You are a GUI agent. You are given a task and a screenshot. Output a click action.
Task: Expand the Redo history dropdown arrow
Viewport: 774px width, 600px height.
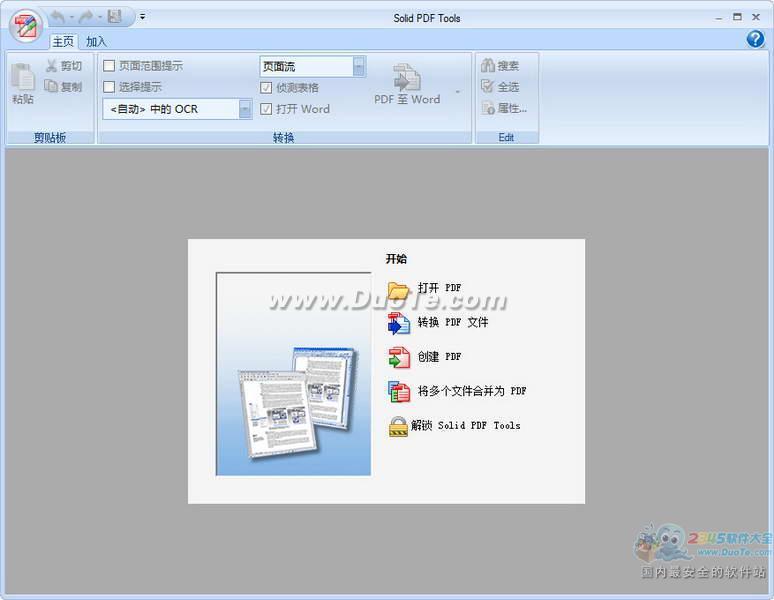tap(100, 17)
